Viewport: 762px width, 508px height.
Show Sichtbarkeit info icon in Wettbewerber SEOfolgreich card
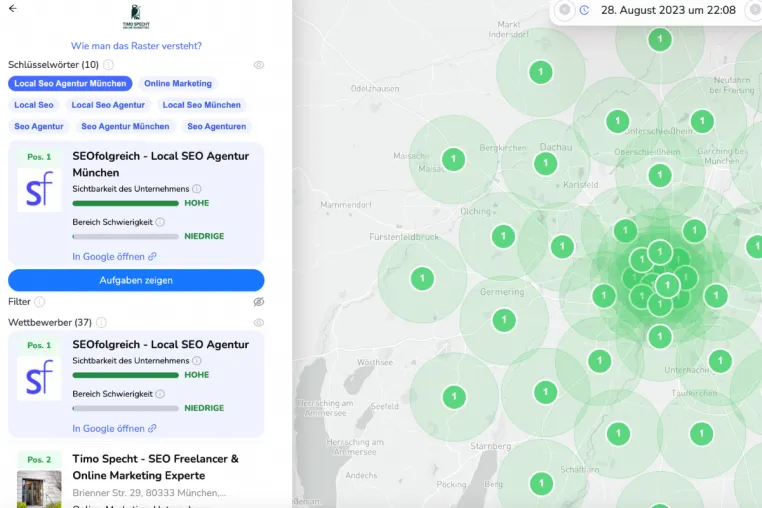tap(197, 361)
